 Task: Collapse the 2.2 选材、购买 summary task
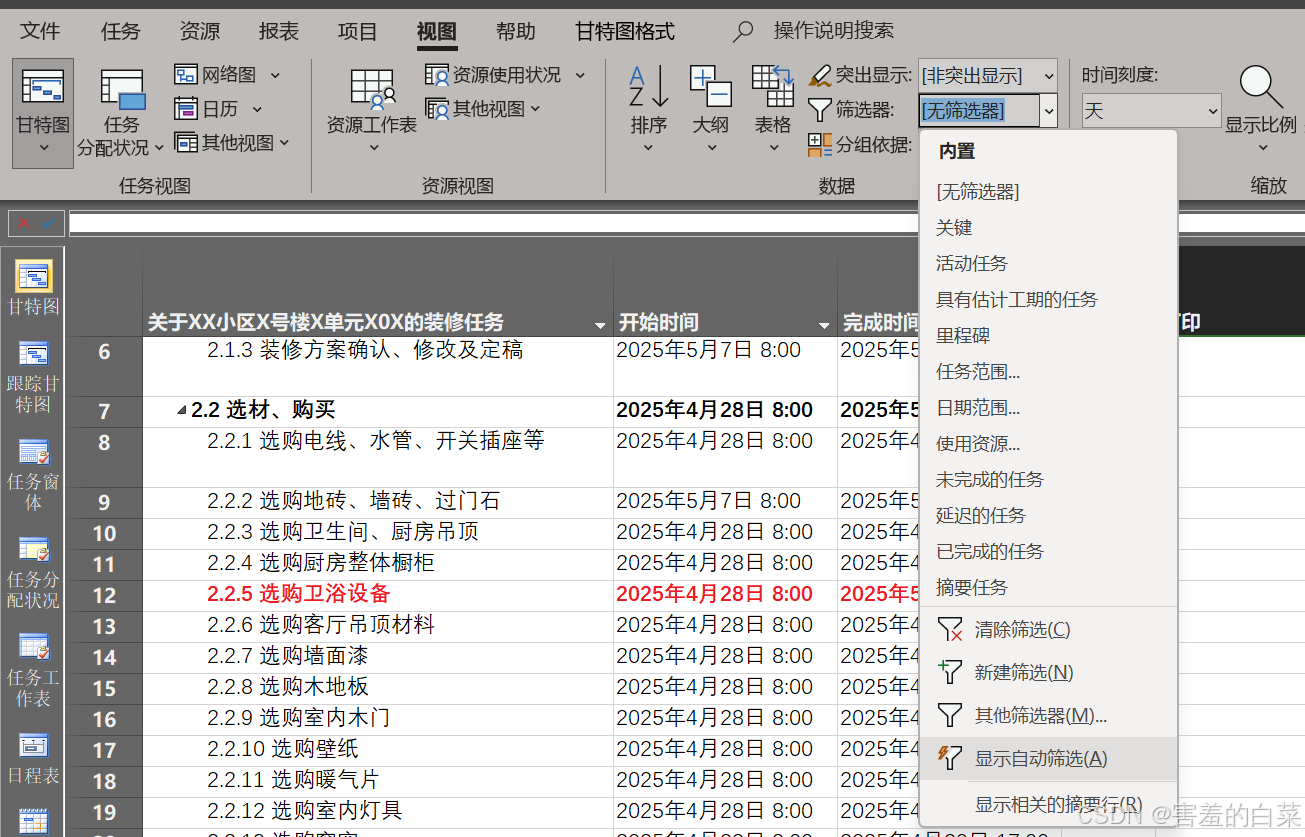pyautogui.click(x=182, y=411)
